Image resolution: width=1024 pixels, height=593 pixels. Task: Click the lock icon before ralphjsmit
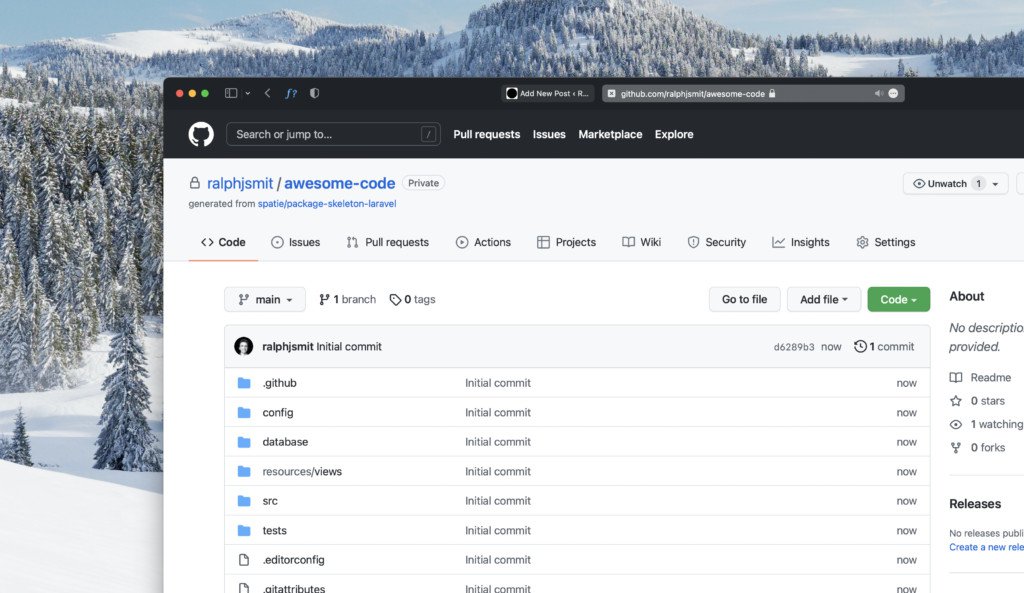tap(196, 183)
